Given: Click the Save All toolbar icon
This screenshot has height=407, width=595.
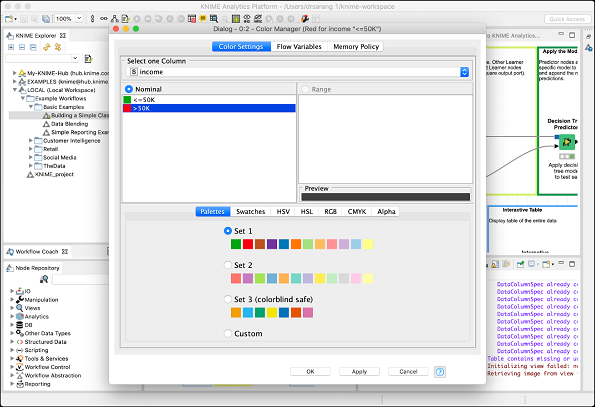Looking at the screenshot, I should click(46, 19).
